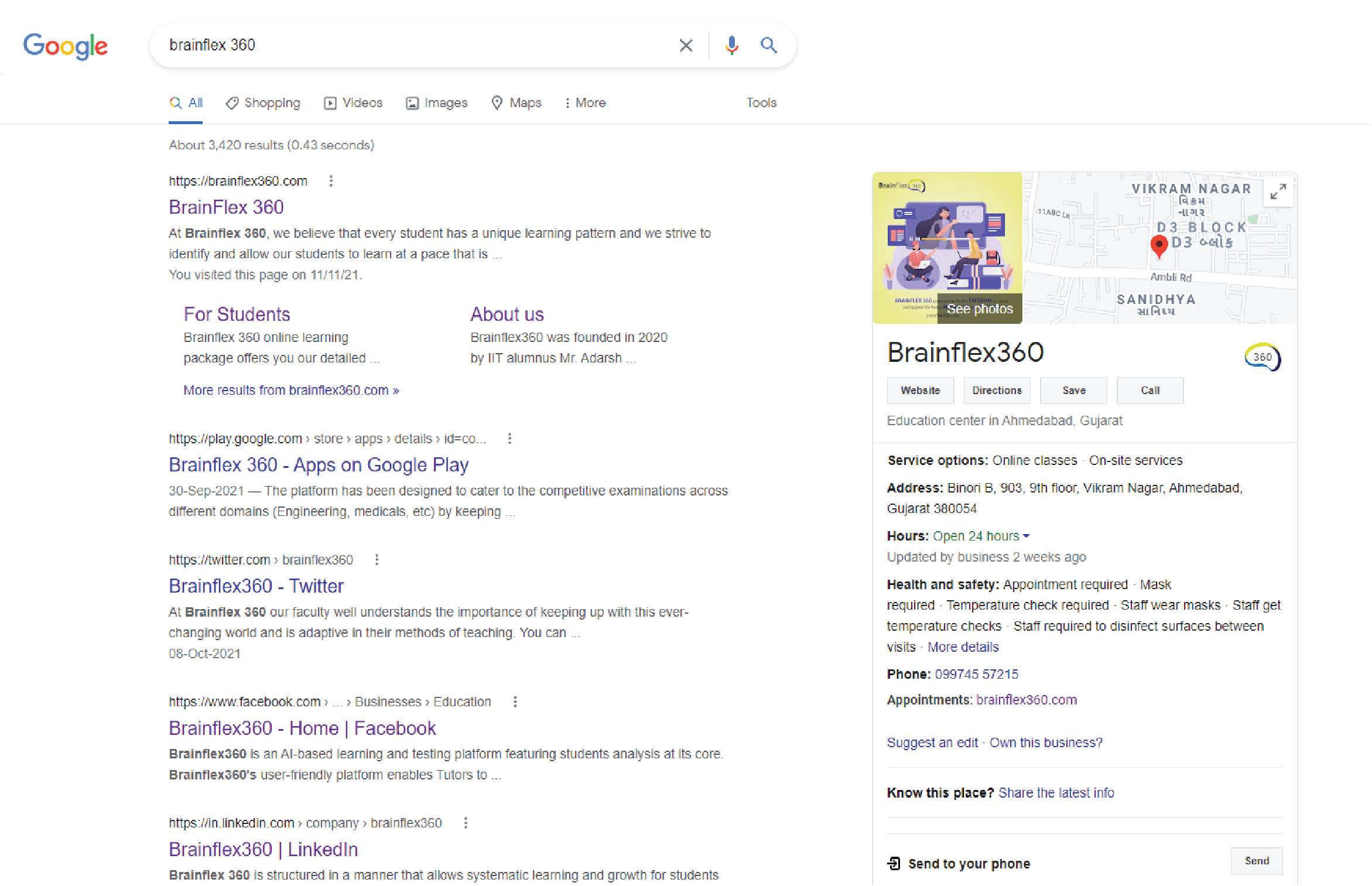Viewport: 1372px width, 886px height.
Task: Click More details in health and safety
Action: click(963, 647)
